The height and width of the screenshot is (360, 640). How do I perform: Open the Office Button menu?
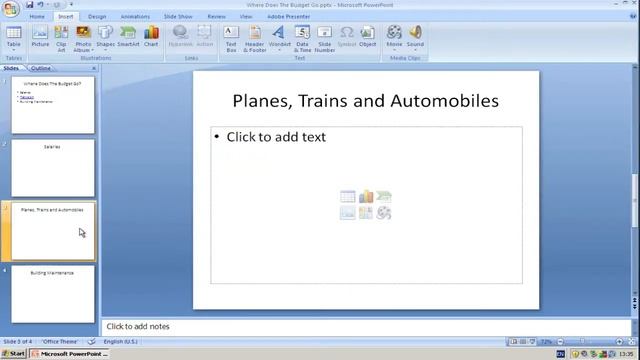pyautogui.click(x=10, y=9)
